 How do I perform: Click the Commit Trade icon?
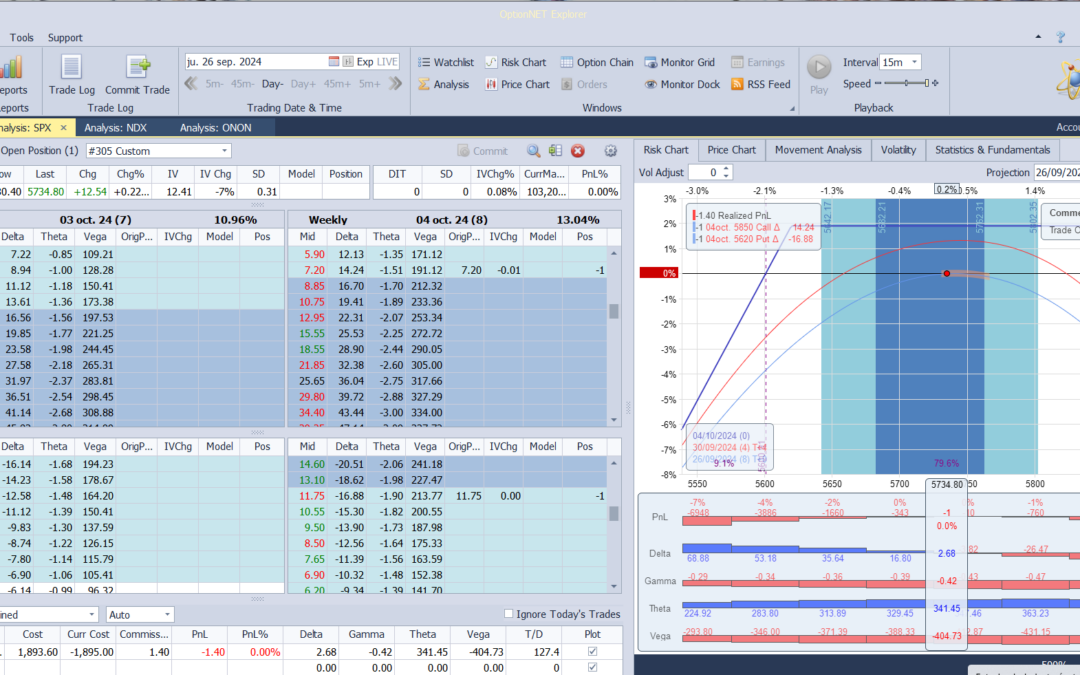(138, 74)
